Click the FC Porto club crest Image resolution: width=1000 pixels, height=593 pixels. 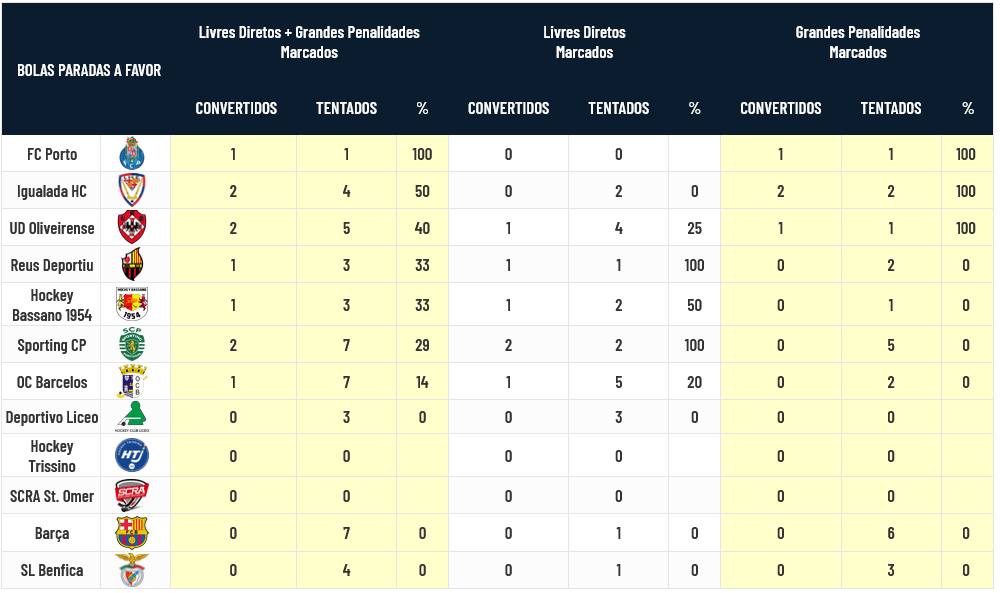tap(132, 154)
